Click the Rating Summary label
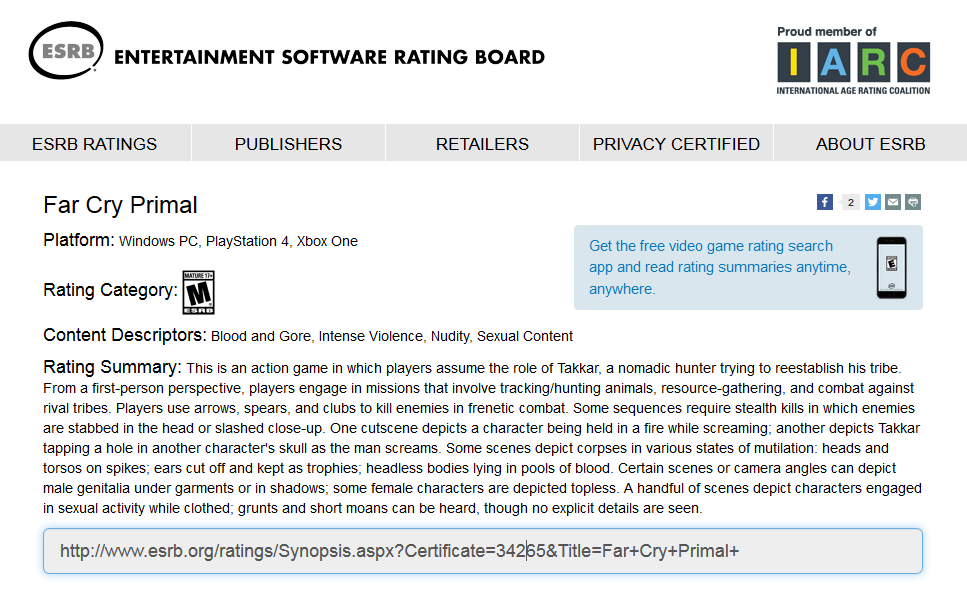The image size is (967, 613). [x=112, y=366]
